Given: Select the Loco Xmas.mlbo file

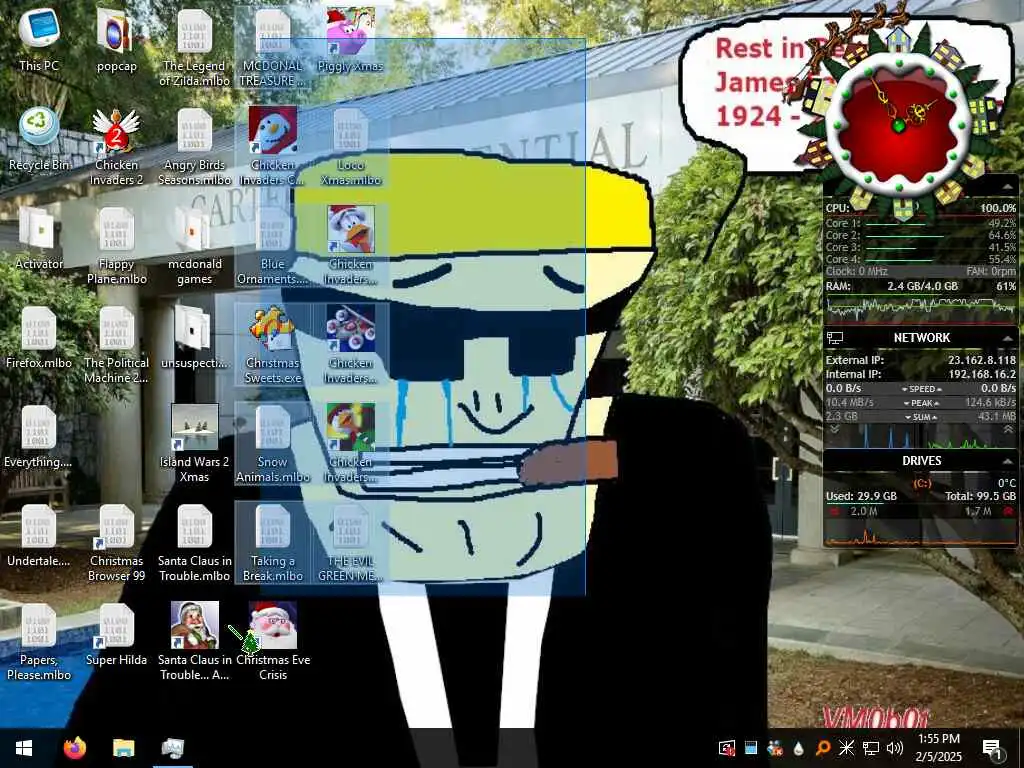Looking at the screenshot, I should (x=351, y=146).
